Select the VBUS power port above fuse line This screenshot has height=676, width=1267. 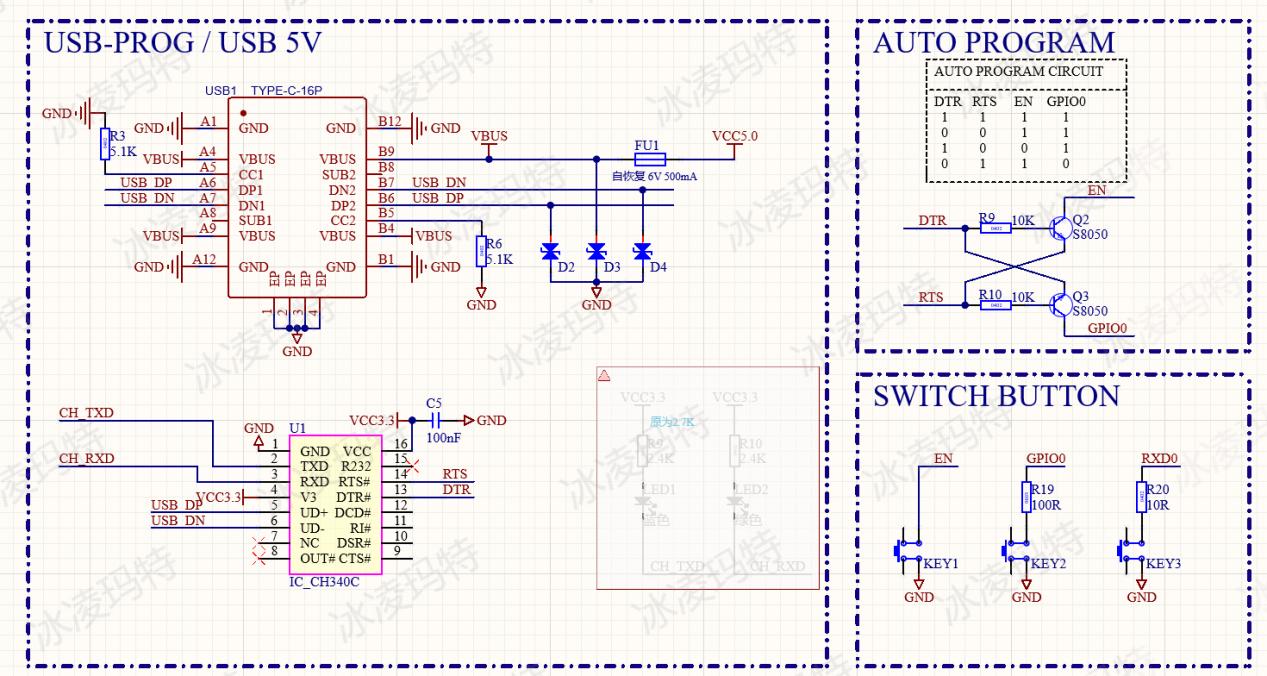tap(489, 142)
